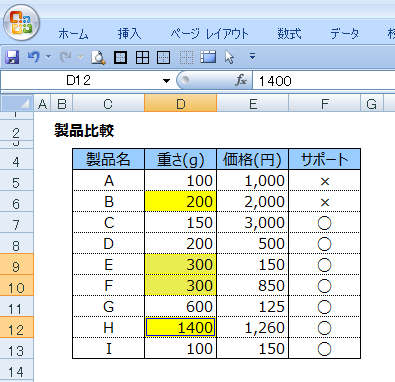Select the weight cell 150 in row 7
Viewport: 395px width, 382px height.
point(181,222)
